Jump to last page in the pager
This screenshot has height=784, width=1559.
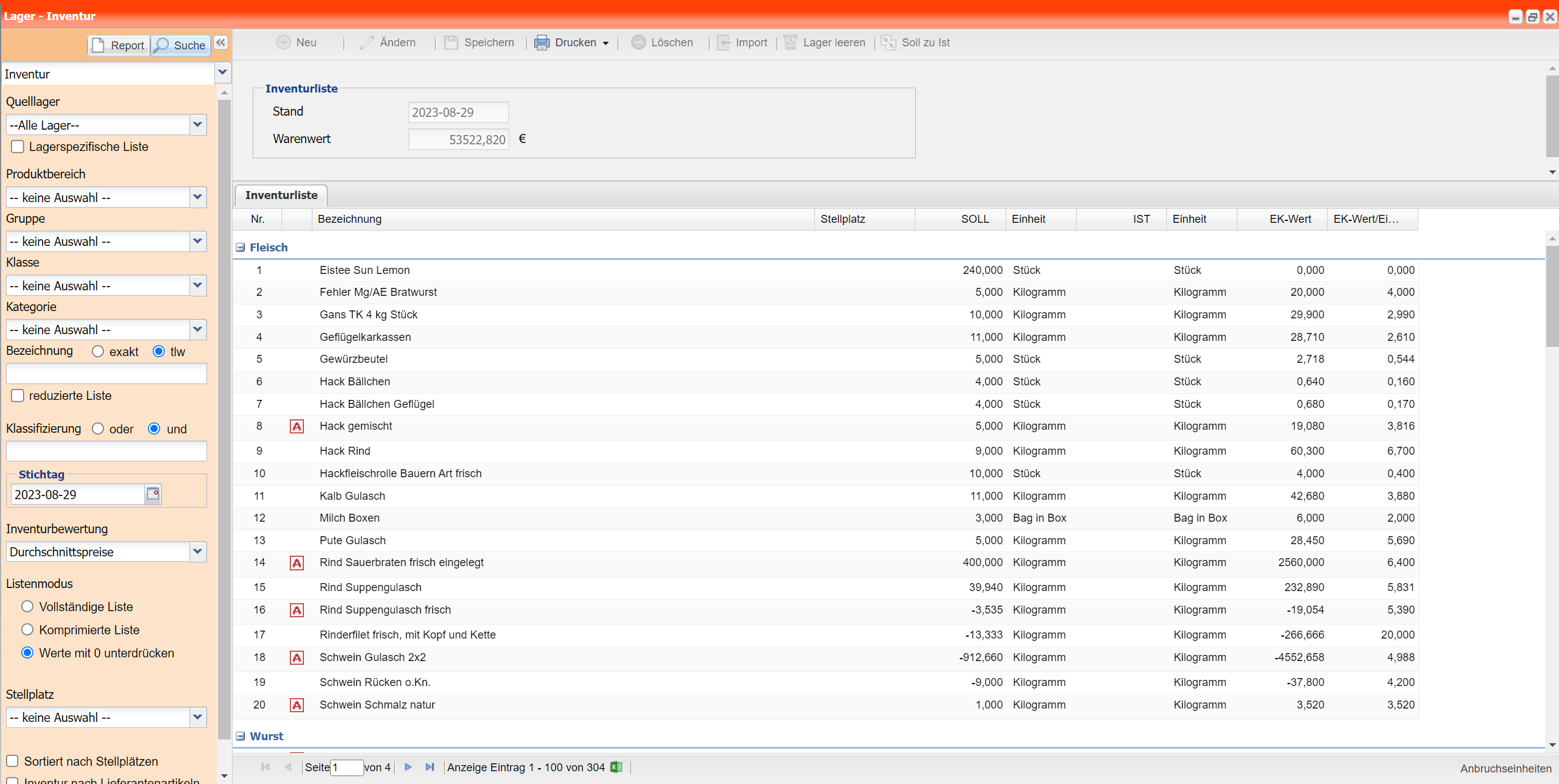point(429,767)
